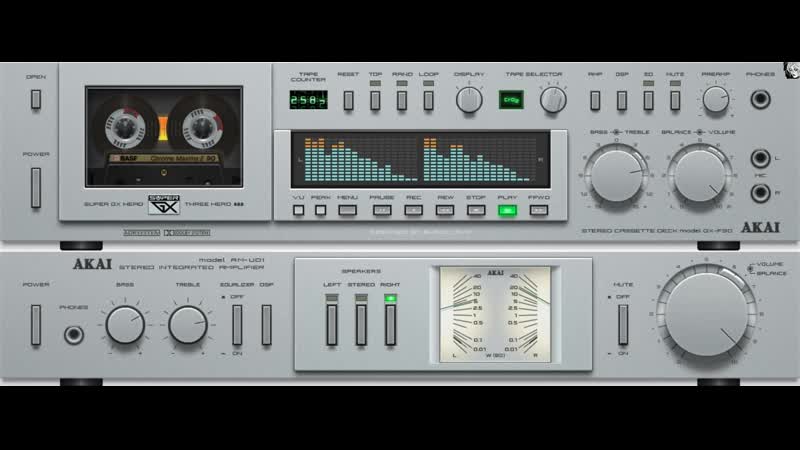Flip the AMP switch on the deck
This screenshot has height=450, width=800.
(x=595, y=100)
